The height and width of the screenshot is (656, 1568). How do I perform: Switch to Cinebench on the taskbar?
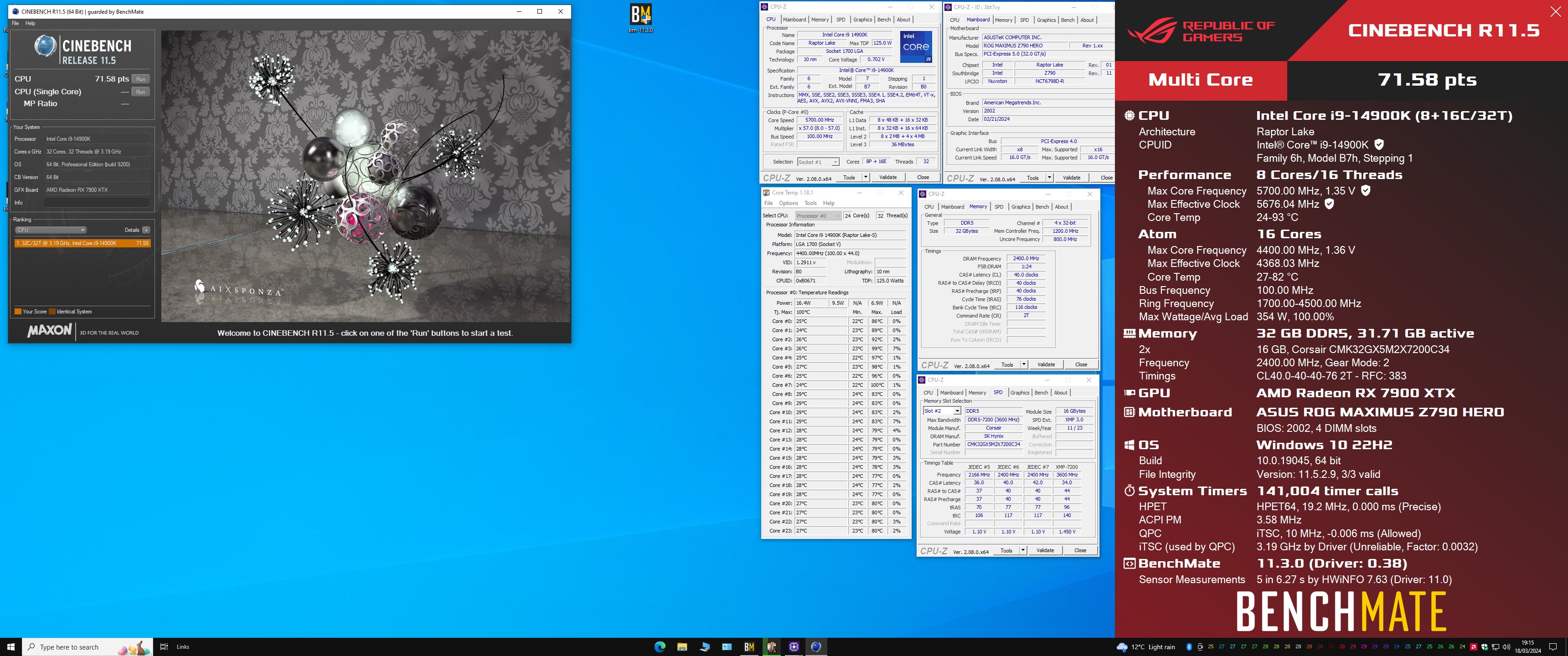point(816,646)
